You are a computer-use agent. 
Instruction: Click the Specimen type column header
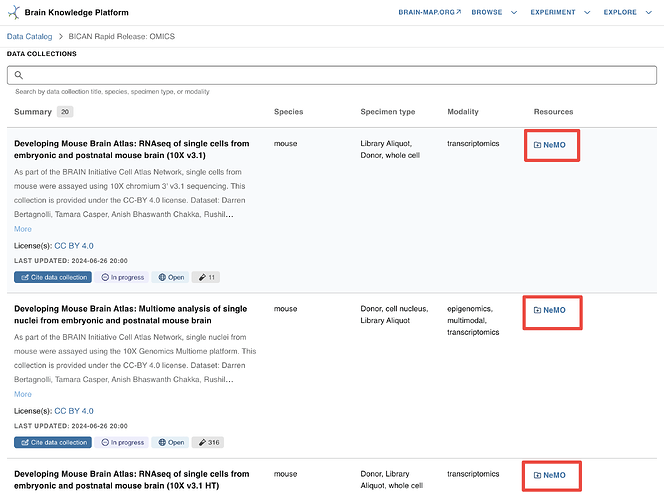387,112
